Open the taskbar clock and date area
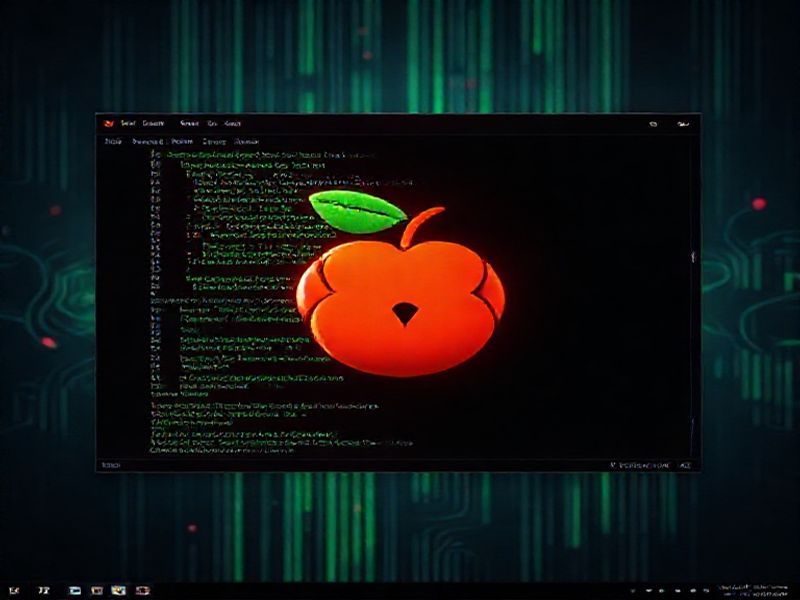Image resolution: width=800 pixels, height=600 pixels. point(753,591)
